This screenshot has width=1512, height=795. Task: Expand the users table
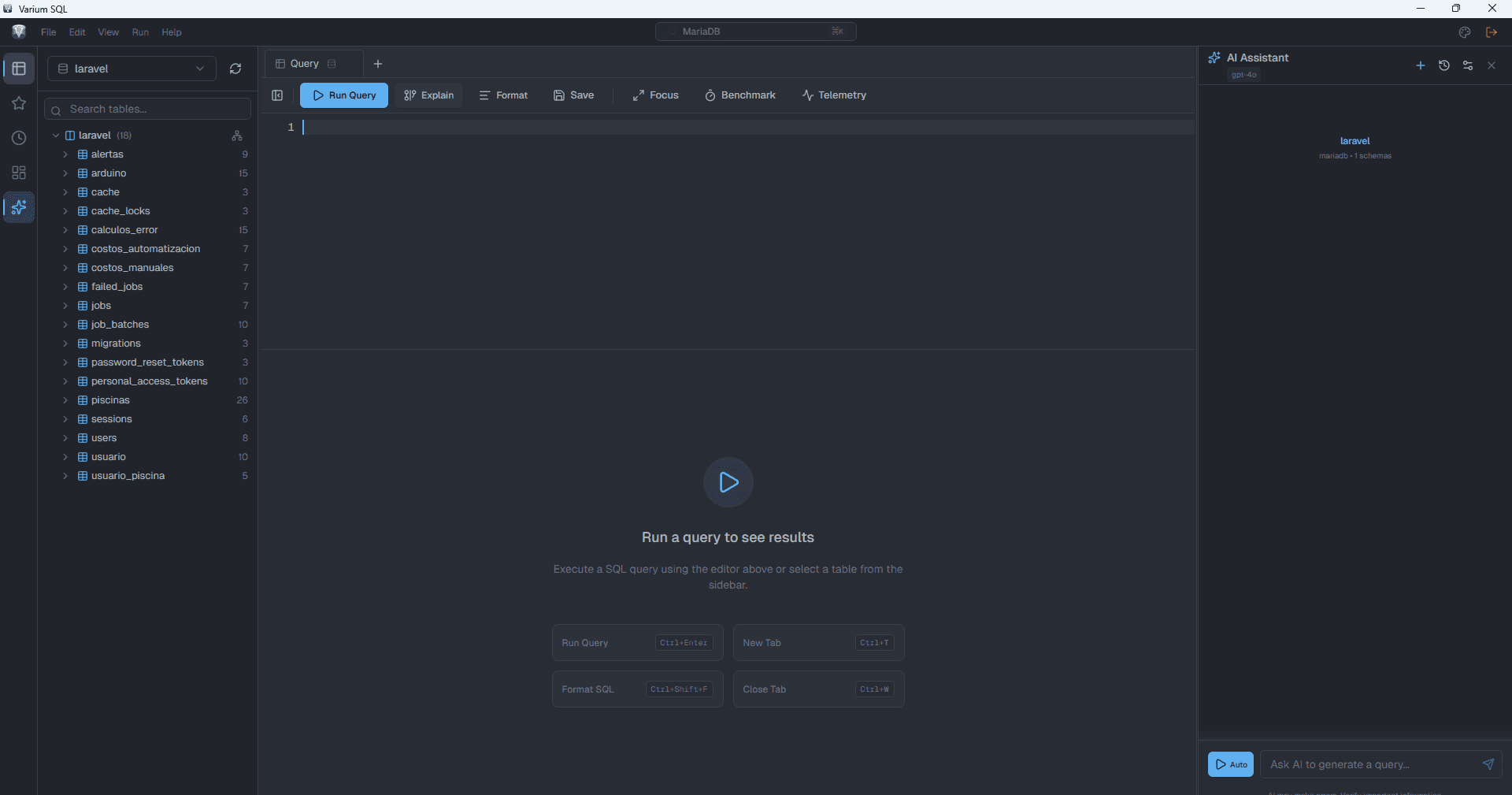click(x=66, y=438)
